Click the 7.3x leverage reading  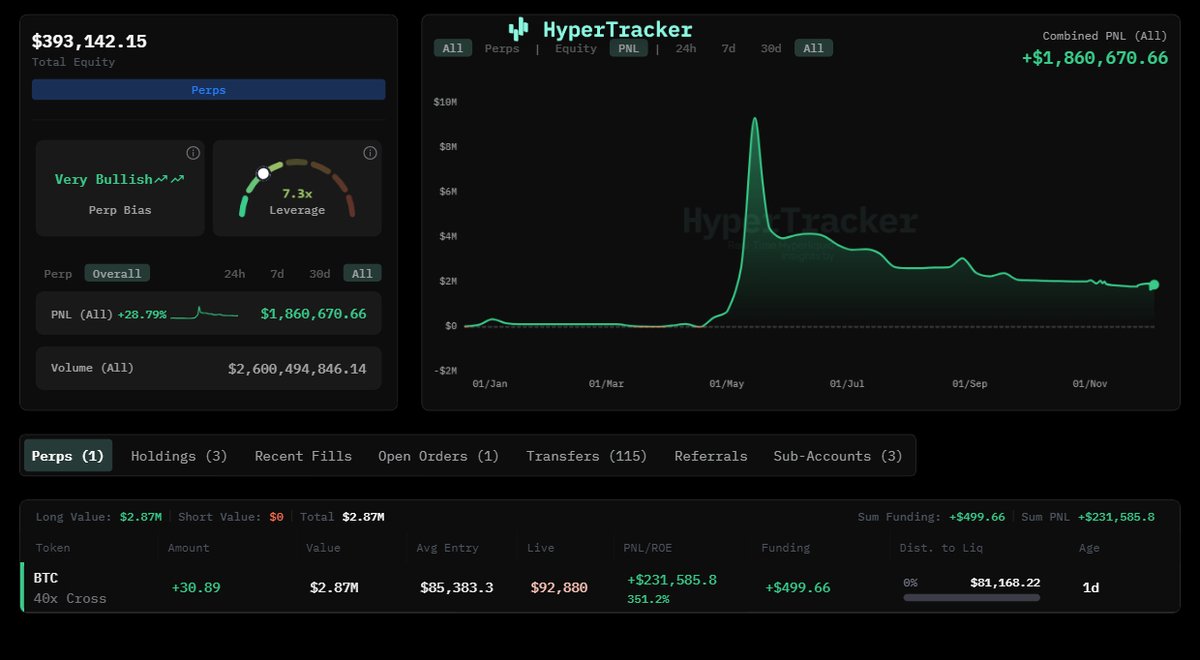[297, 193]
